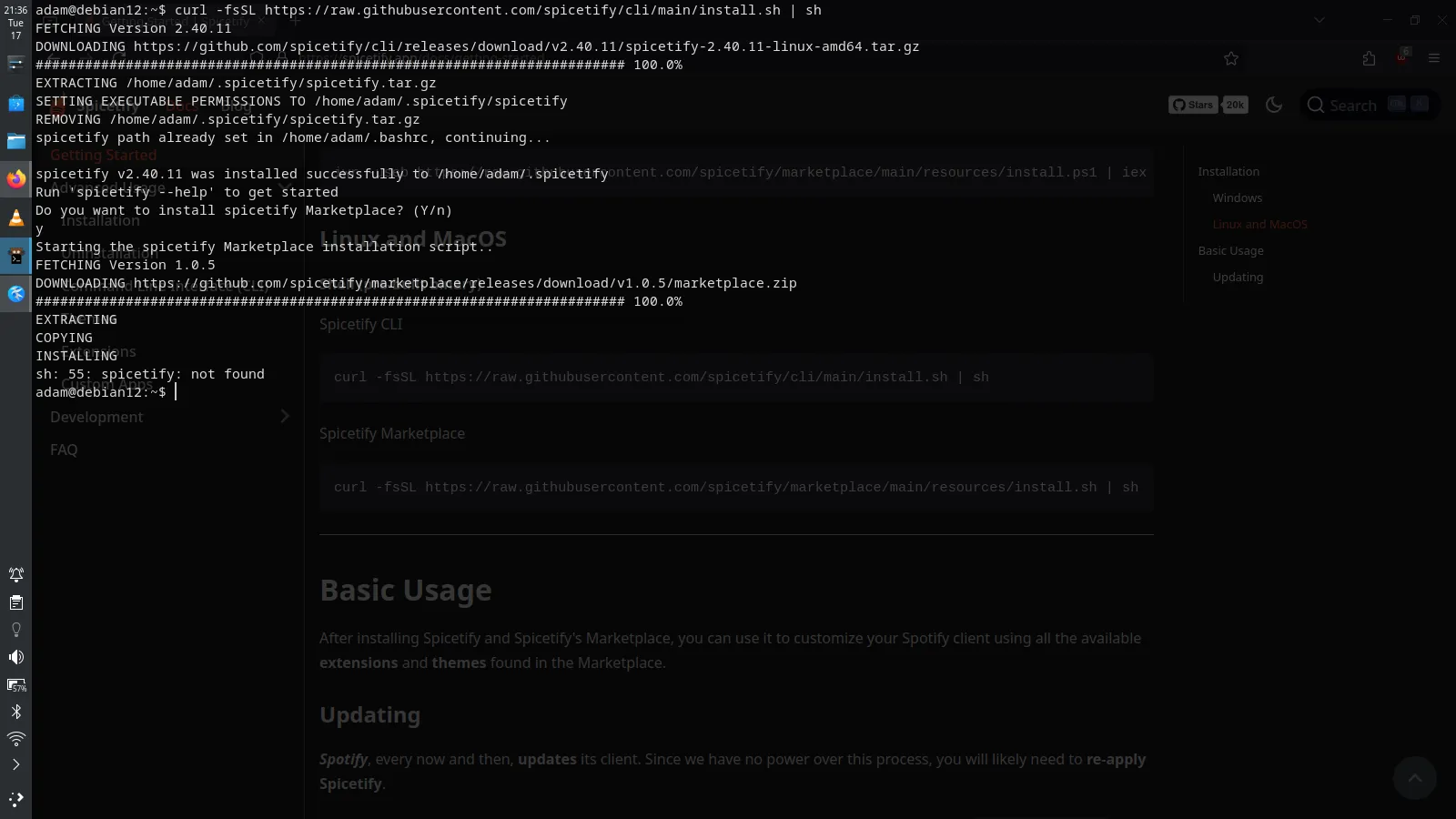Jump to Updating in the page contents

[1238, 277]
